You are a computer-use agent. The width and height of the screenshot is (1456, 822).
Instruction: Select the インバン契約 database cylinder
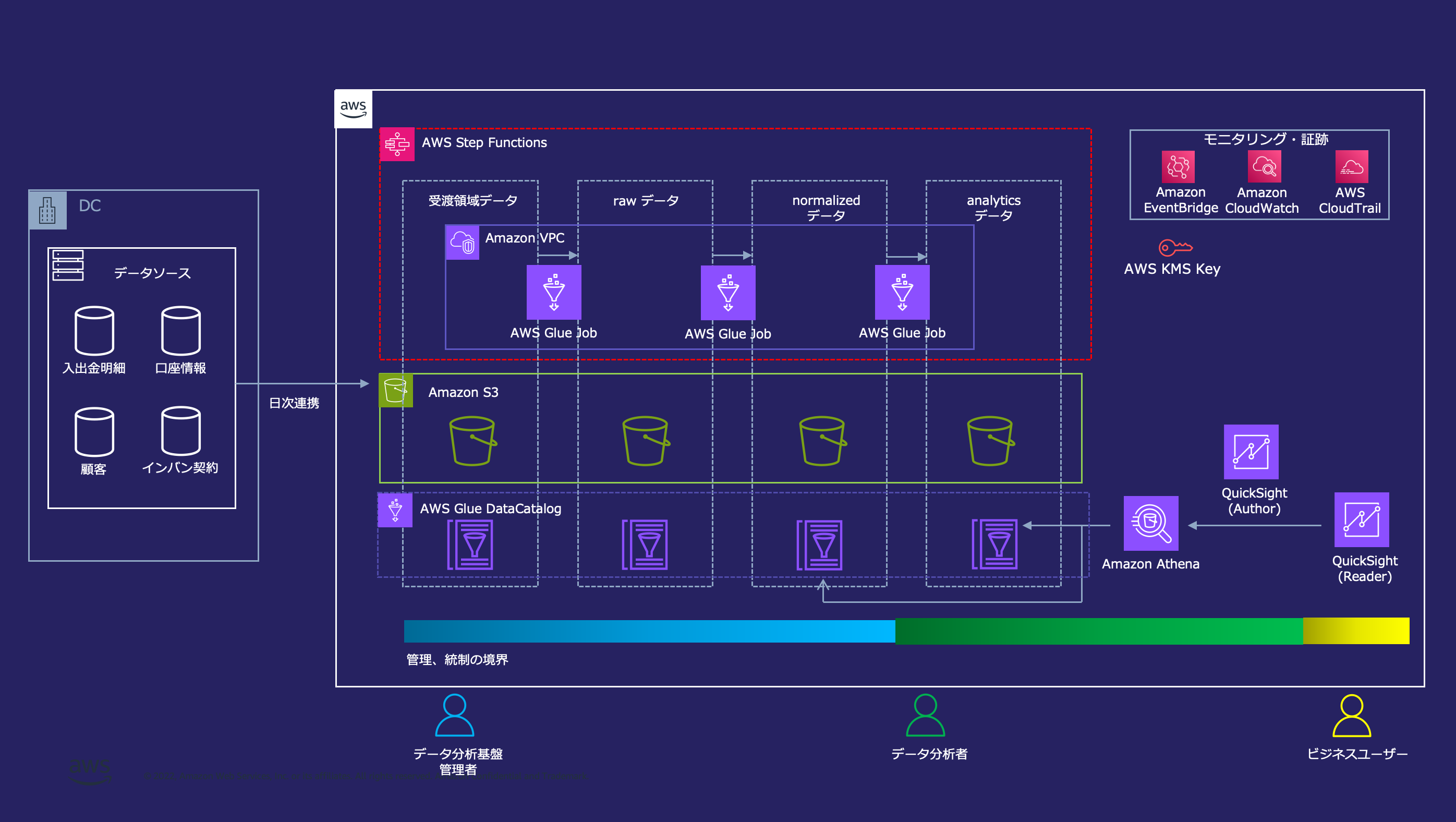click(181, 431)
